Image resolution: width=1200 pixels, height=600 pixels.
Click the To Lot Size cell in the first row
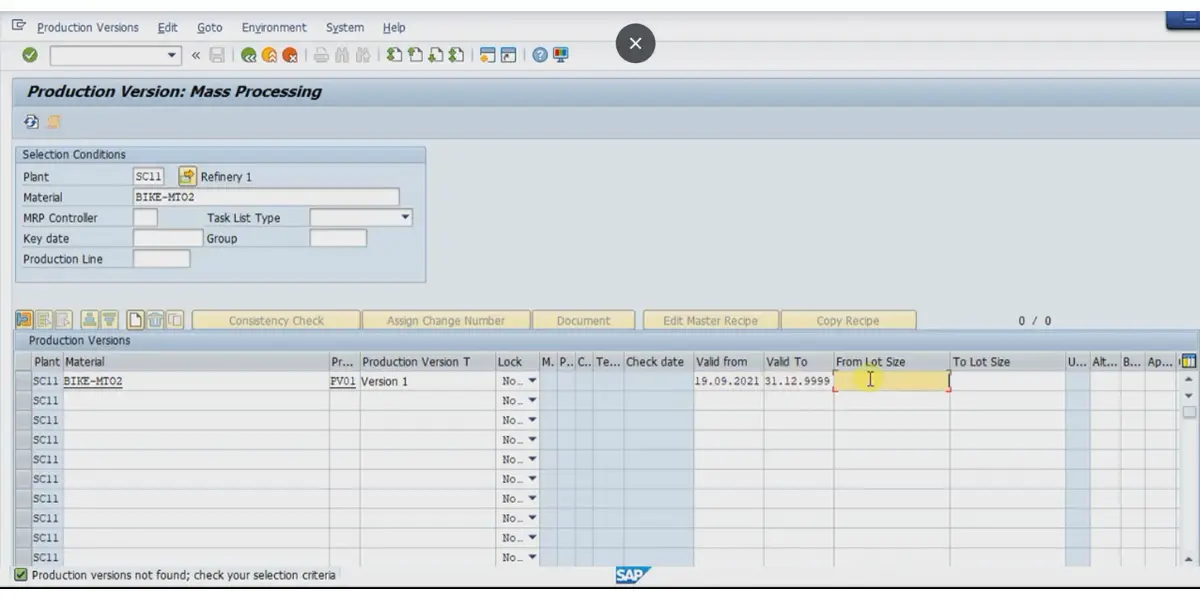click(x=1007, y=381)
